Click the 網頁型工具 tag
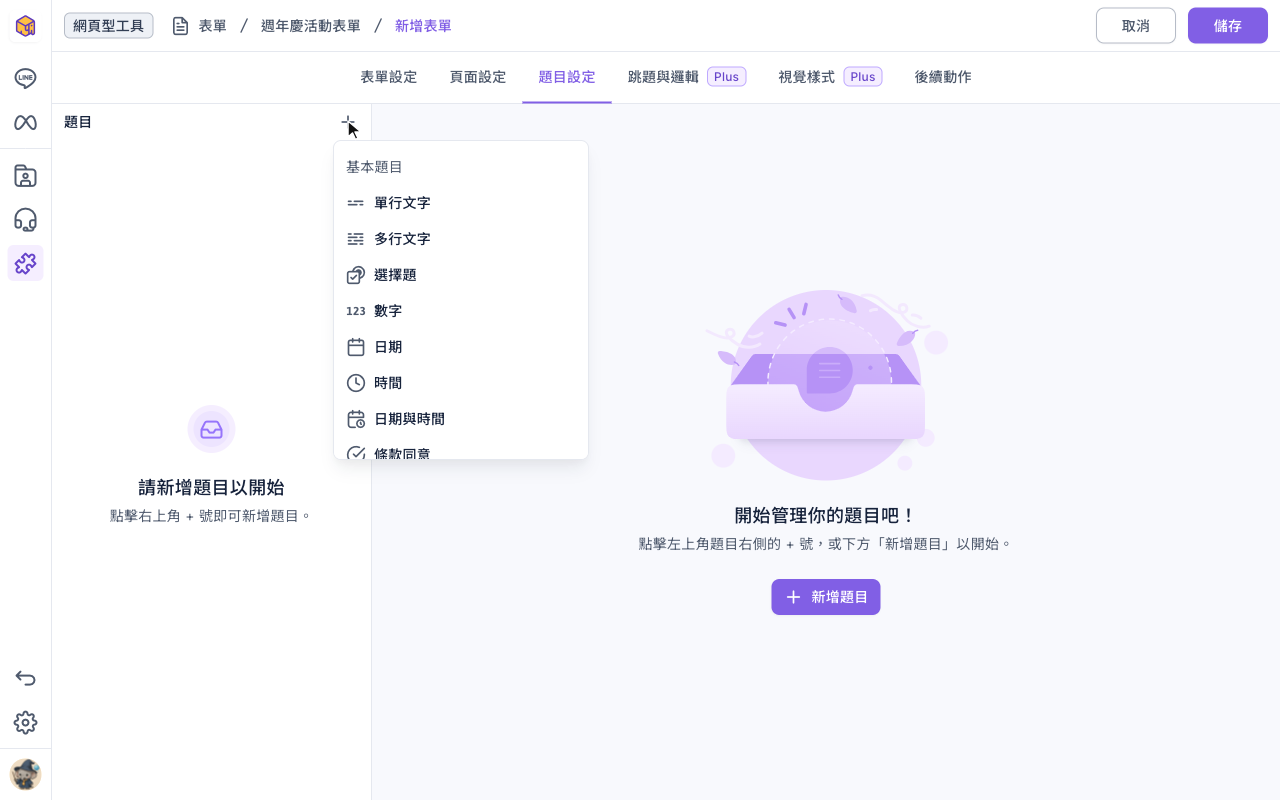The image size is (1280, 800). click(108, 26)
